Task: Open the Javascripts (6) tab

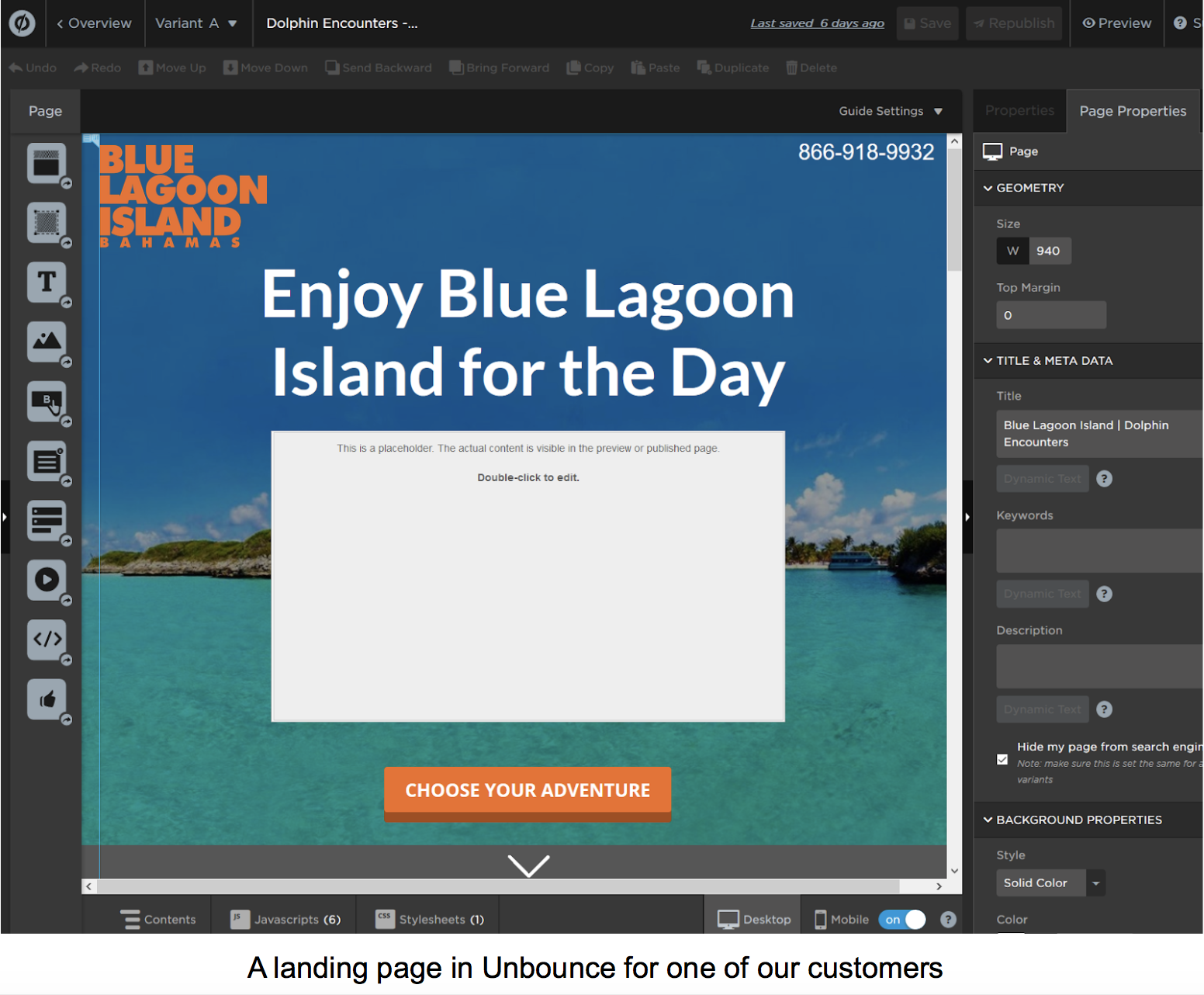Action: click(x=285, y=920)
